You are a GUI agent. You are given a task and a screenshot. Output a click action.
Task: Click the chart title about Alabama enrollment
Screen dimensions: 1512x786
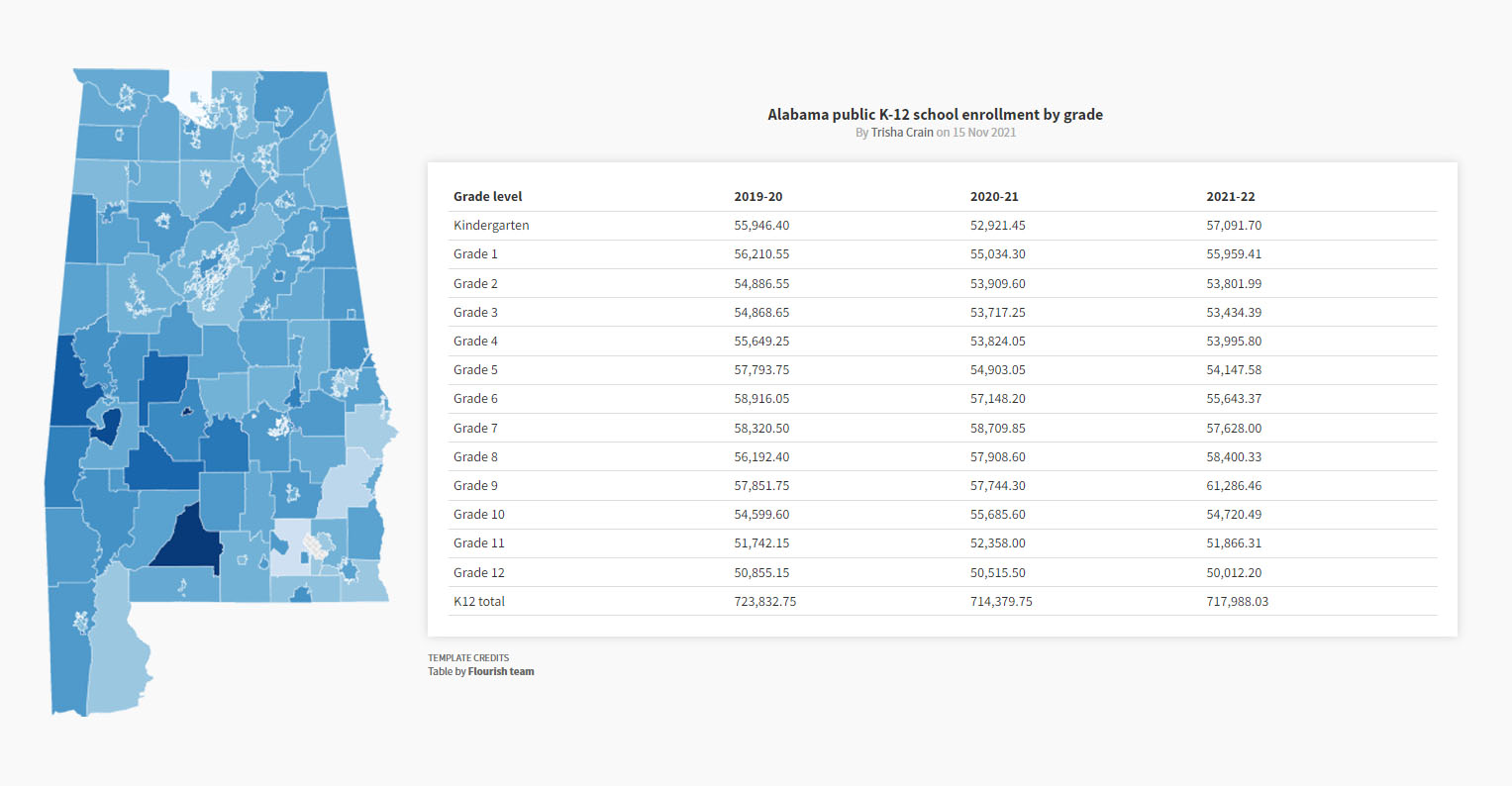[935, 115]
